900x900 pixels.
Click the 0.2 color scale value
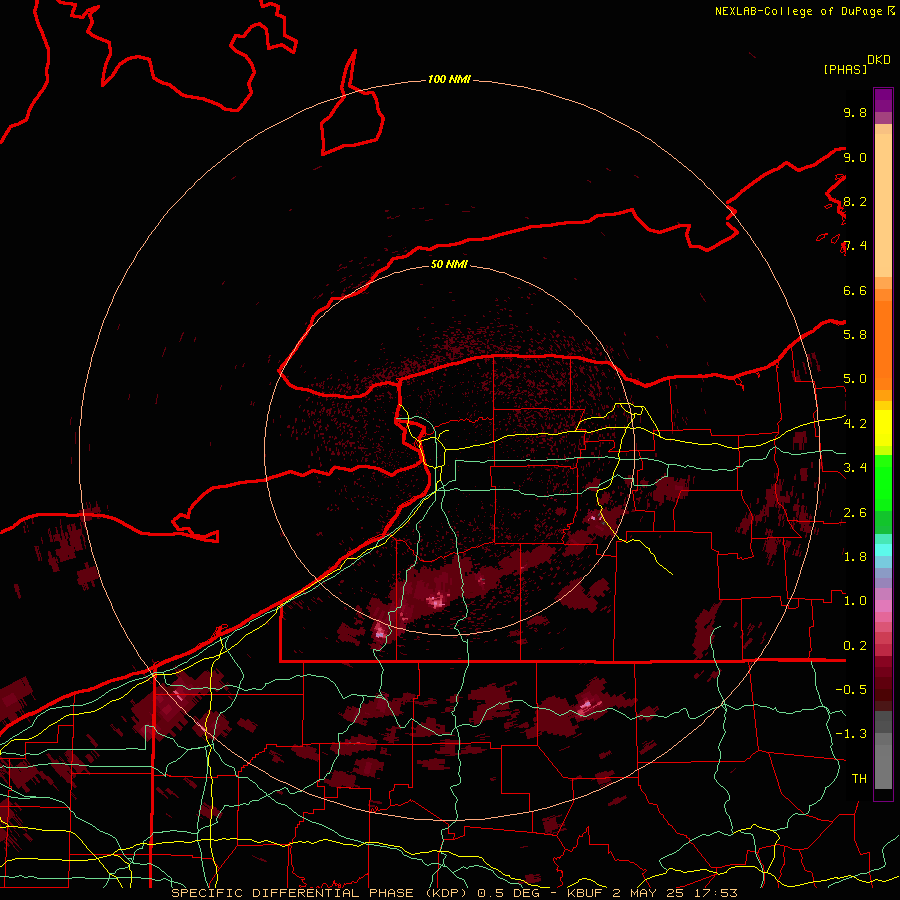(855, 645)
